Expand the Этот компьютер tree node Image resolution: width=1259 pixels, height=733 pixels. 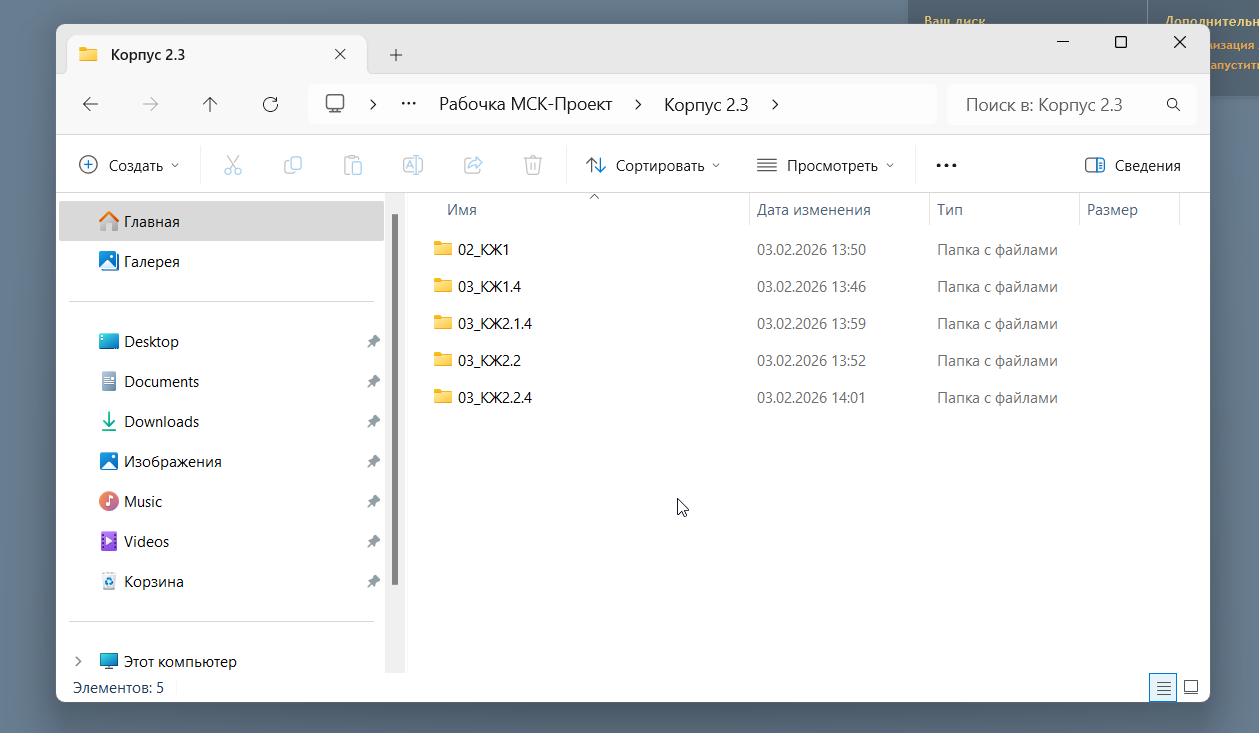pos(78,661)
